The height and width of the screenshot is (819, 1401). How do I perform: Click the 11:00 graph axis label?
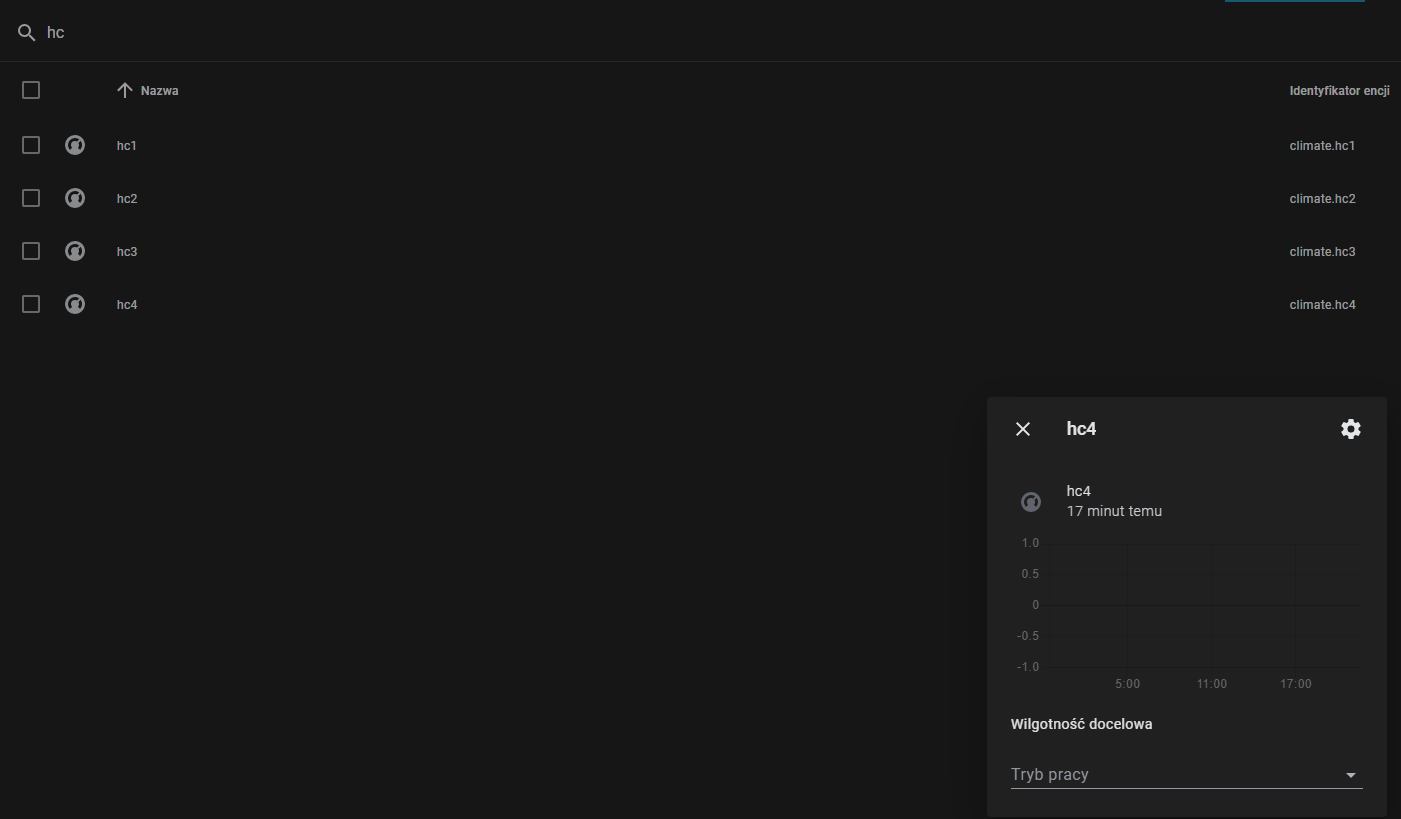point(1211,684)
